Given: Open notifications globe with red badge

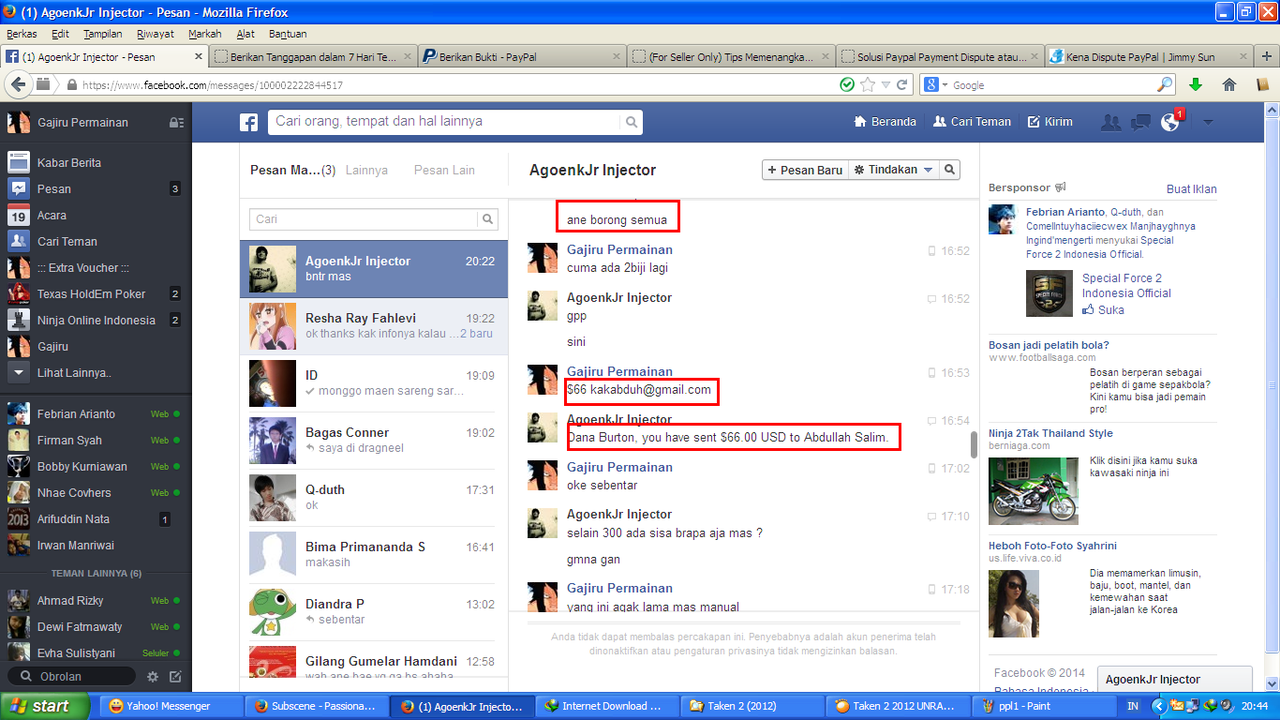Looking at the screenshot, I should coord(1170,122).
